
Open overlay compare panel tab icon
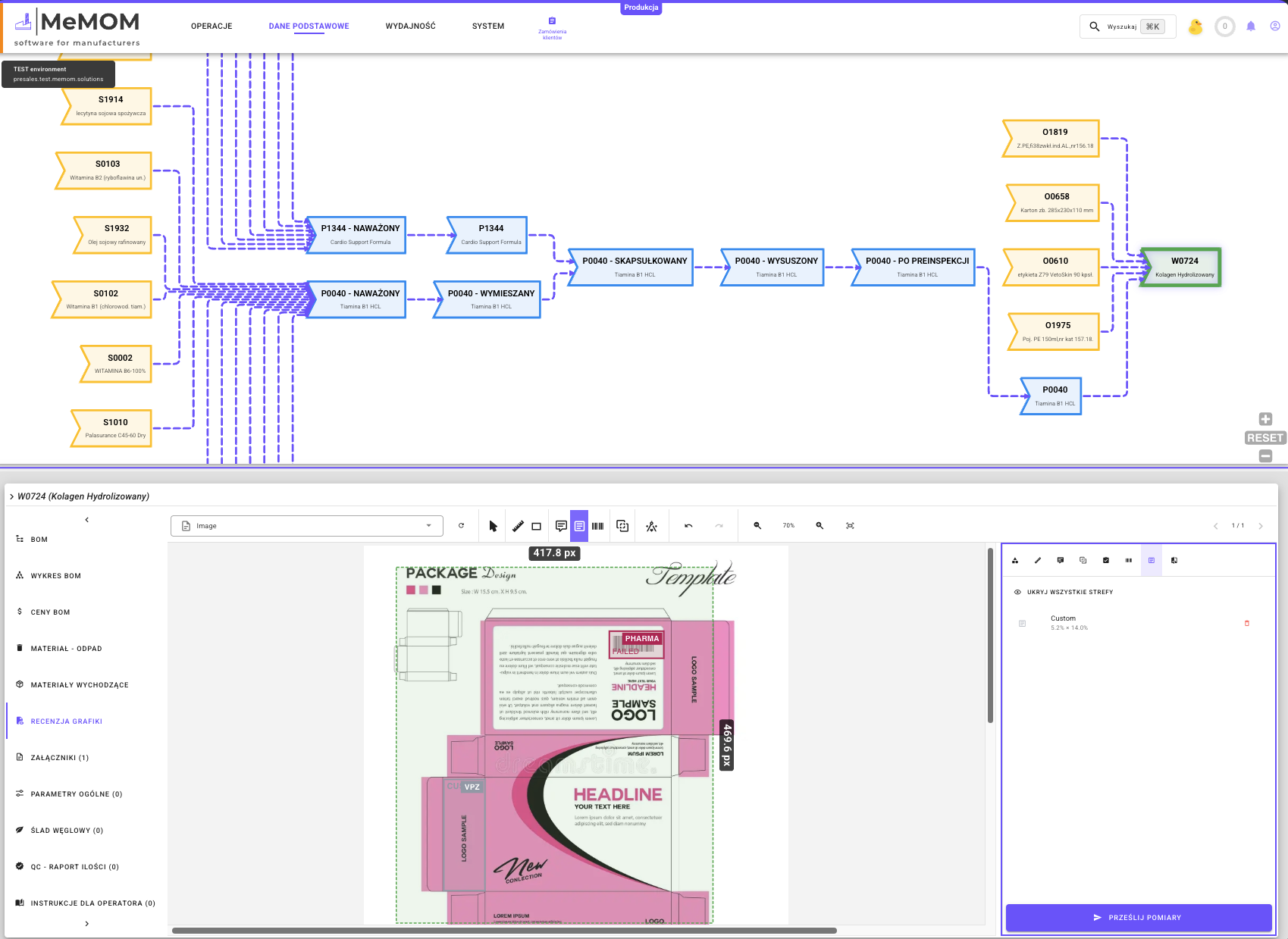[x=1083, y=561]
